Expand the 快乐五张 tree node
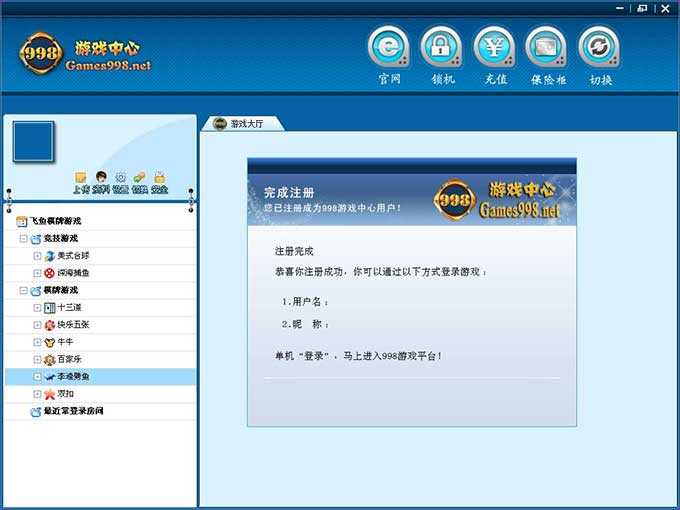The image size is (680, 510). click(x=37, y=325)
